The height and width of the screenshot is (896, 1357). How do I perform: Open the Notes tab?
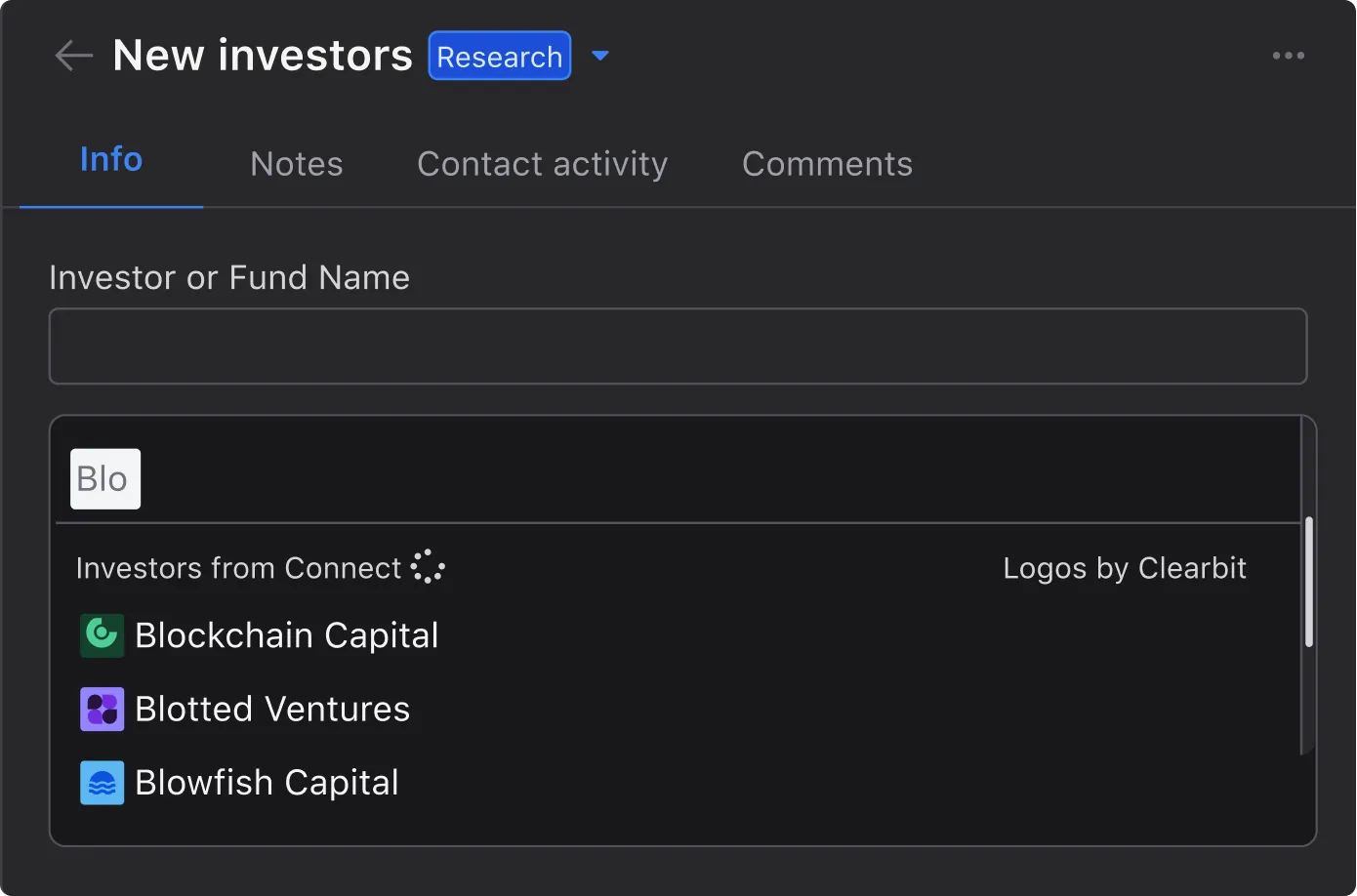tap(297, 164)
